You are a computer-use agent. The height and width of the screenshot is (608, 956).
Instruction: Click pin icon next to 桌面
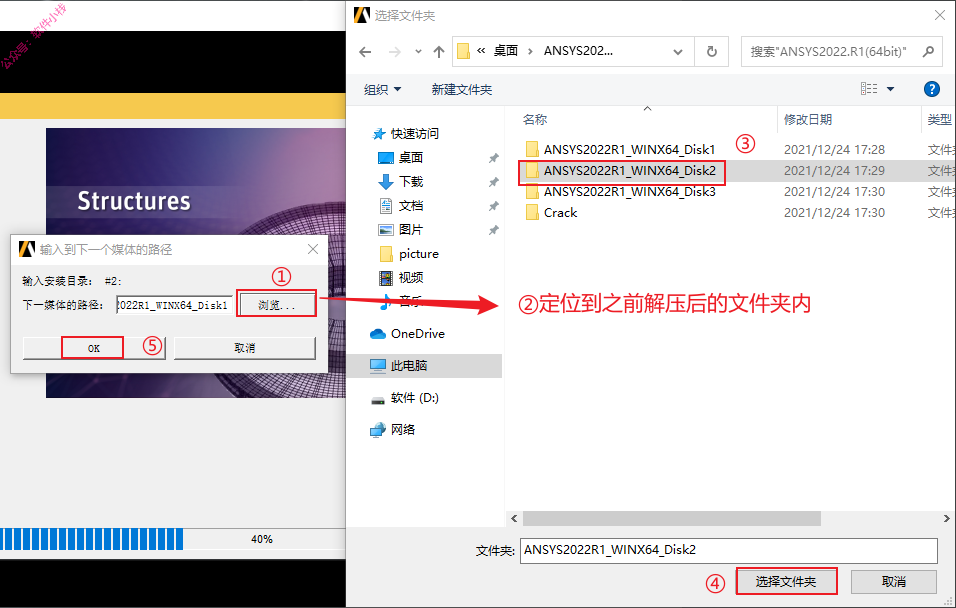pyautogui.click(x=493, y=158)
